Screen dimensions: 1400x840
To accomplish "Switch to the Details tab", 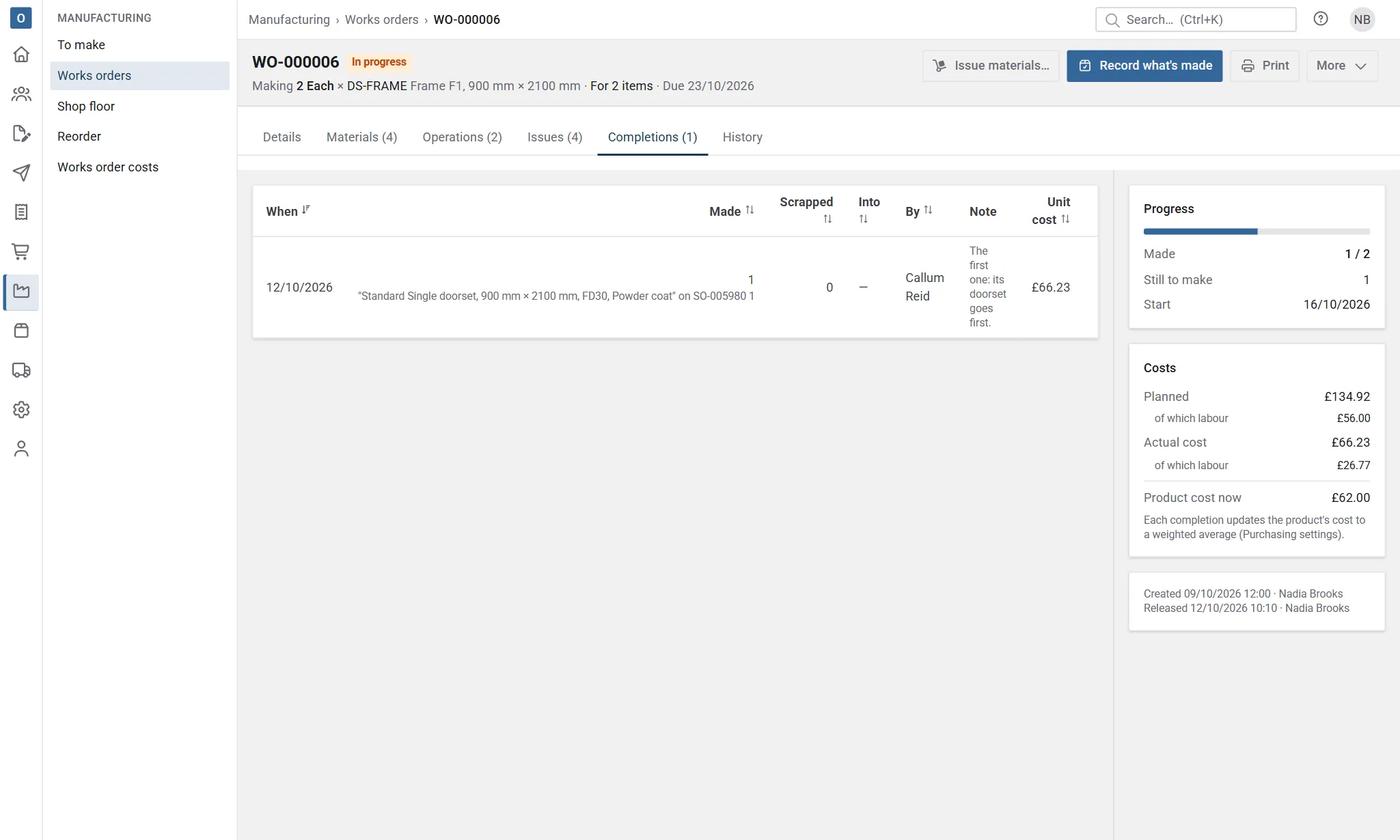I will pos(282,137).
